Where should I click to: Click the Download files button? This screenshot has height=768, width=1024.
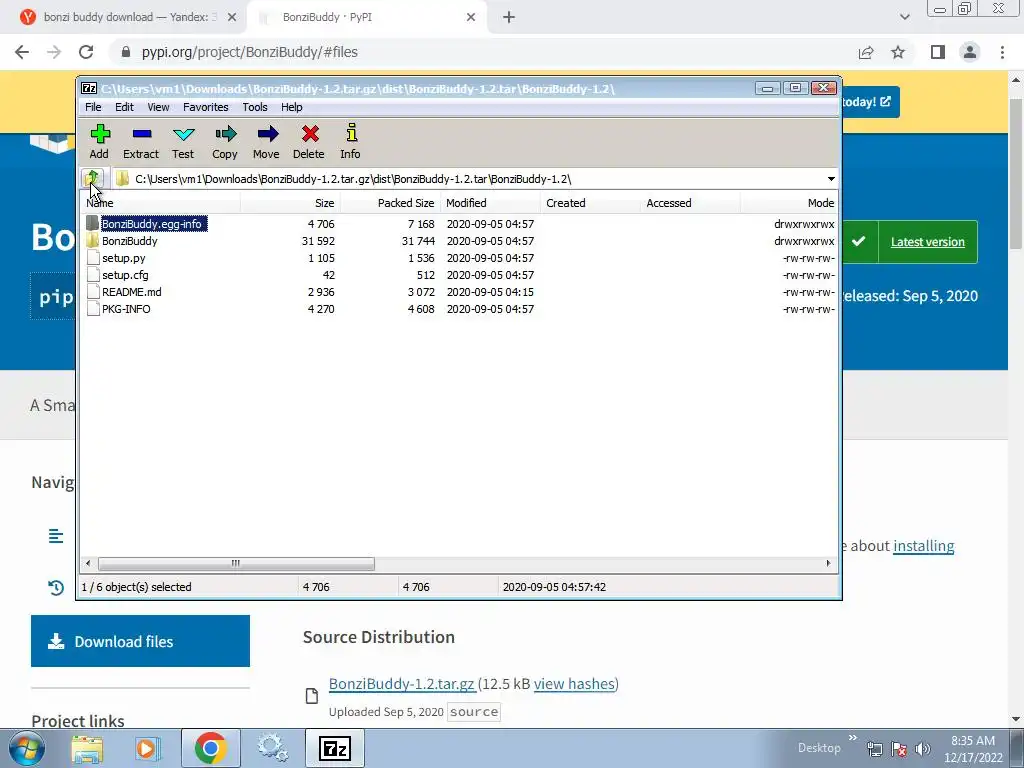pos(140,641)
